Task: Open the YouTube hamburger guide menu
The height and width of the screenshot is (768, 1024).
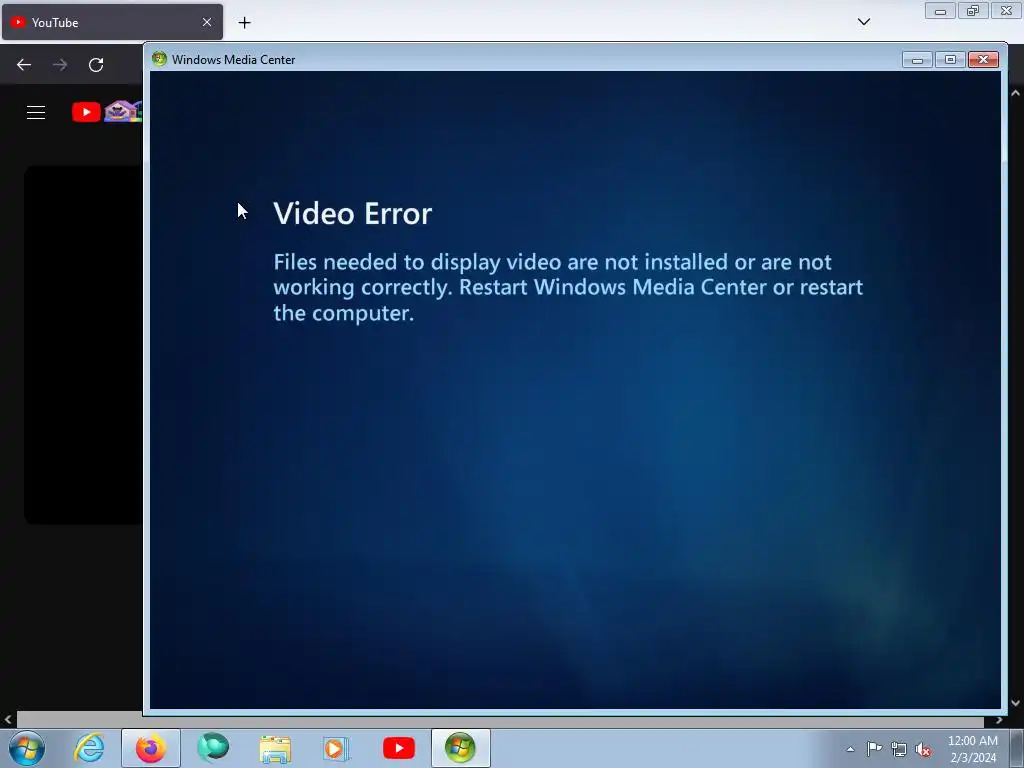Action: (36, 112)
